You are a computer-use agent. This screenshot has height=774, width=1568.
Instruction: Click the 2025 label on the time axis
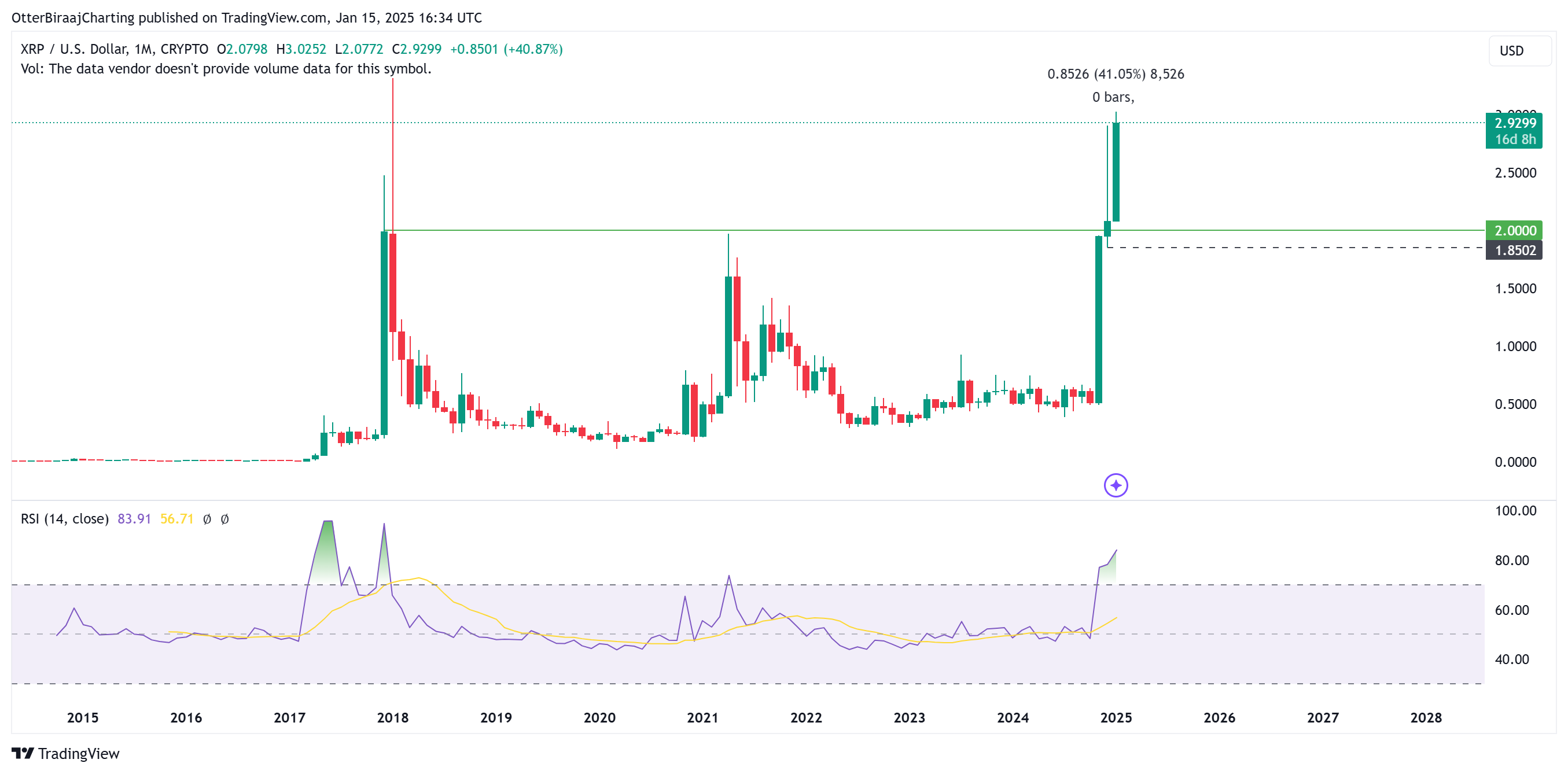(x=1116, y=717)
